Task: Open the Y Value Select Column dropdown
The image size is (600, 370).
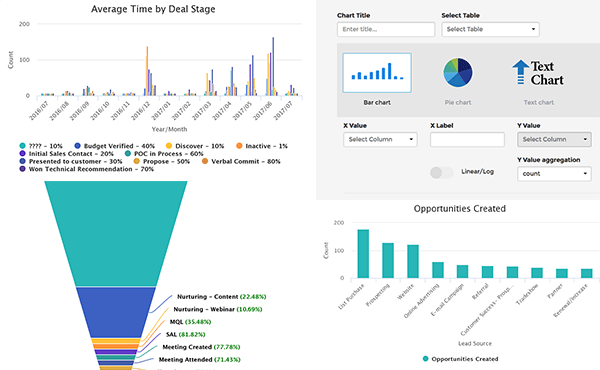Action: pyautogui.click(x=554, y=139)
